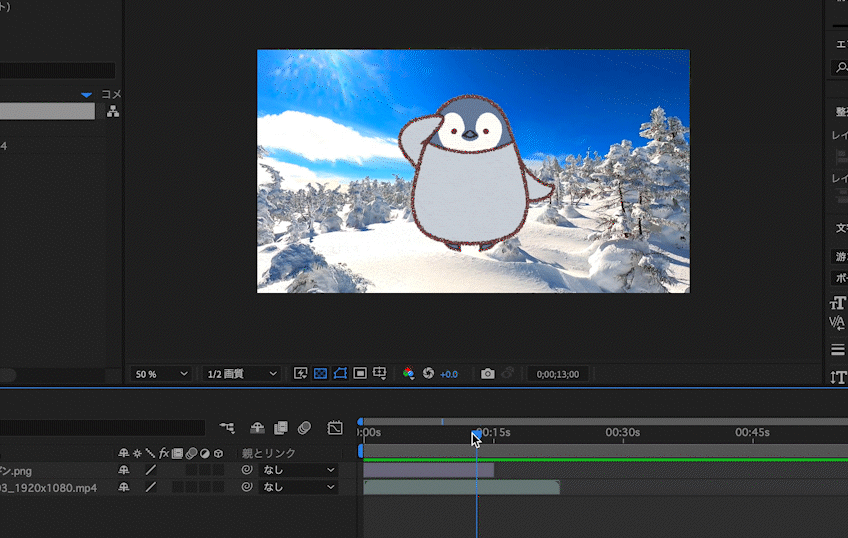Open the show channel color icon
848x538 pixels.
408,374
